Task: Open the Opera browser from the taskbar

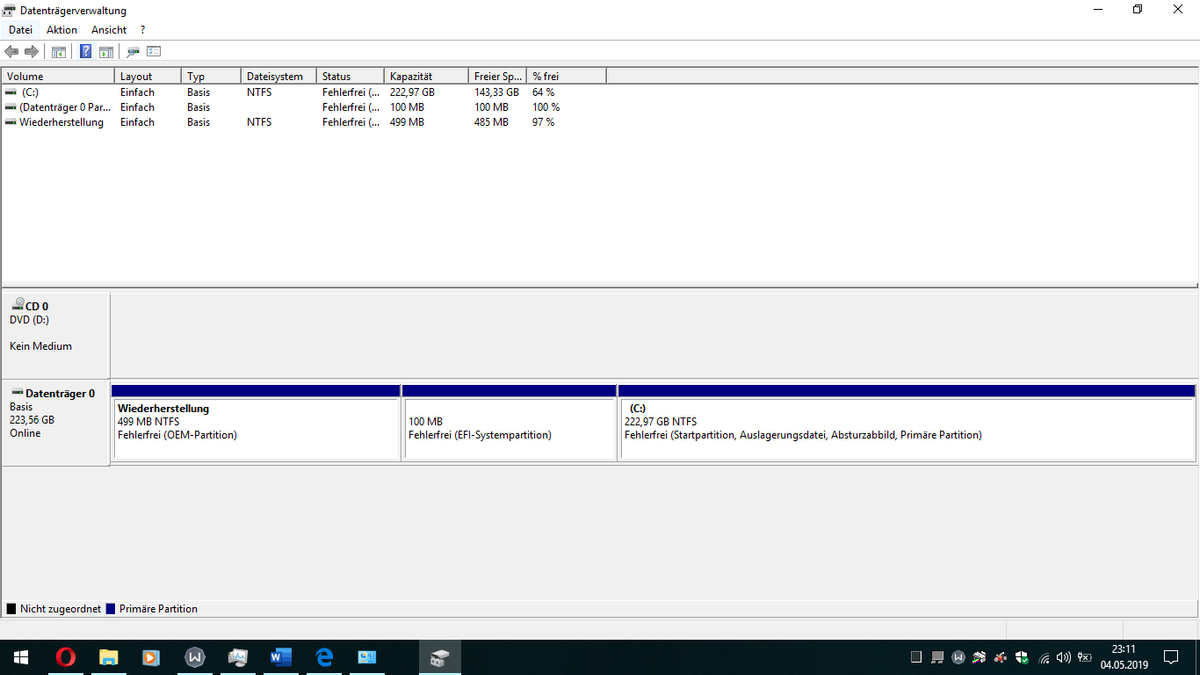Action: pos(66,657)
